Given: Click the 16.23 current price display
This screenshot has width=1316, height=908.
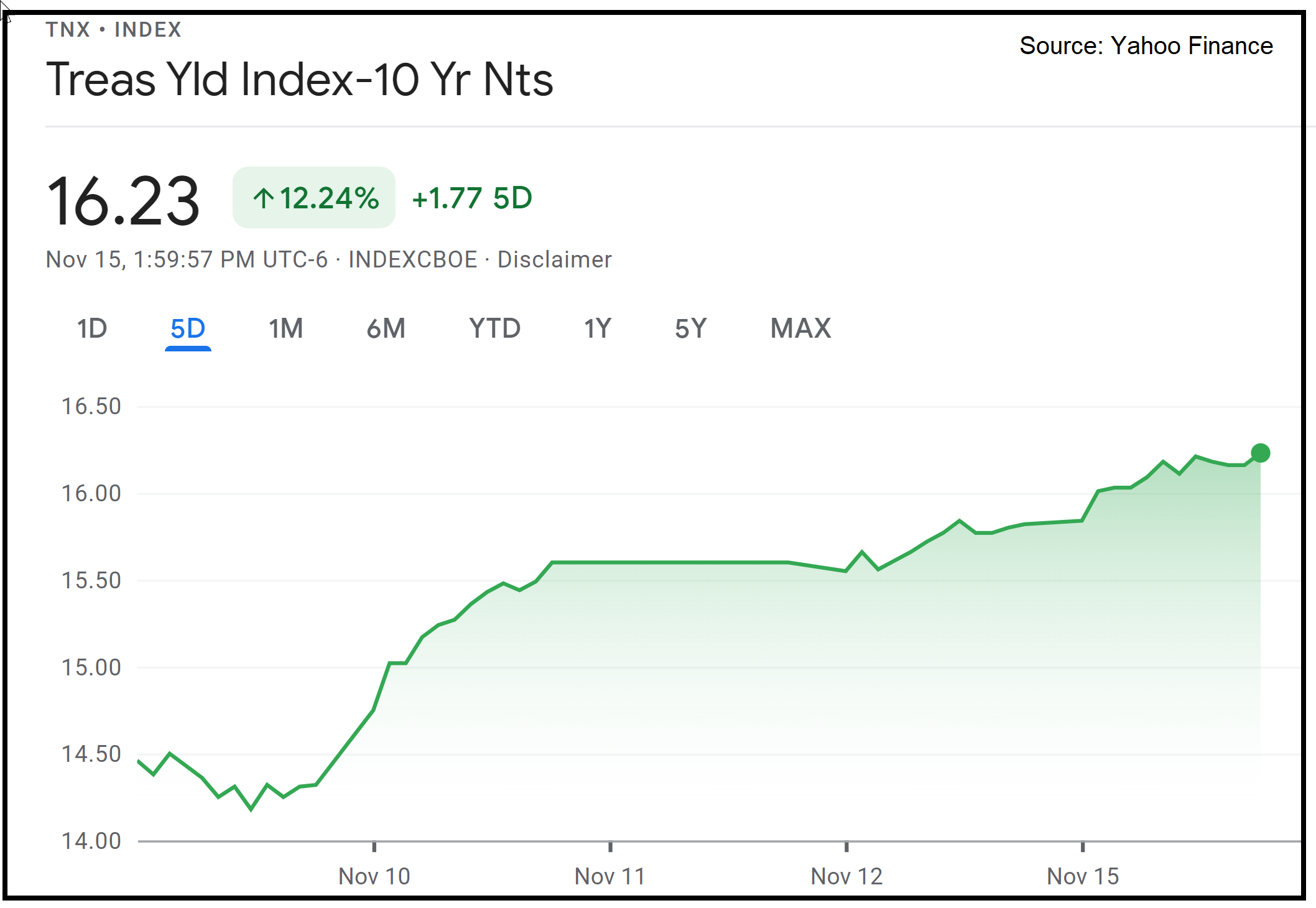Looking at the screenshot, I should tap(124, 198).
